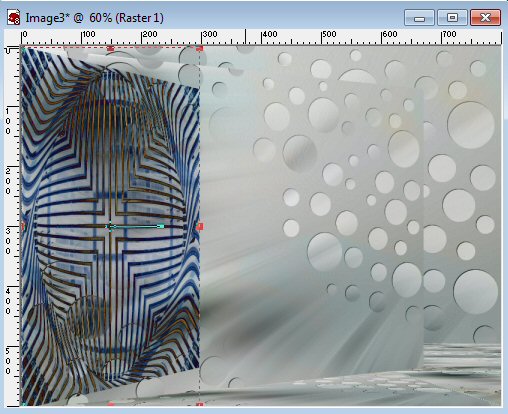The width and height of the screenshot is (508, 414).
Task: Click the bottom-right red selection handle
Action: coord(200,404)
